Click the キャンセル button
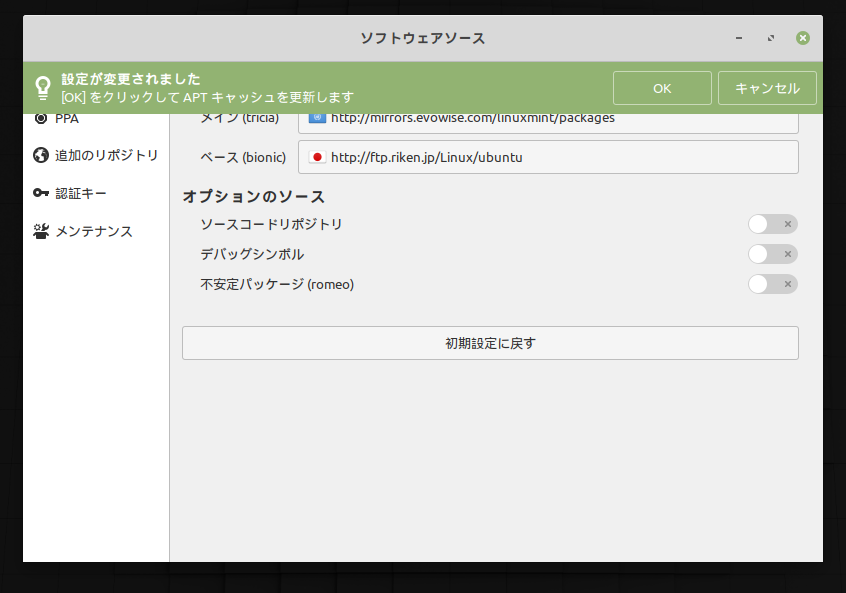Screen dimensions: 846x593 pos(767,88)
